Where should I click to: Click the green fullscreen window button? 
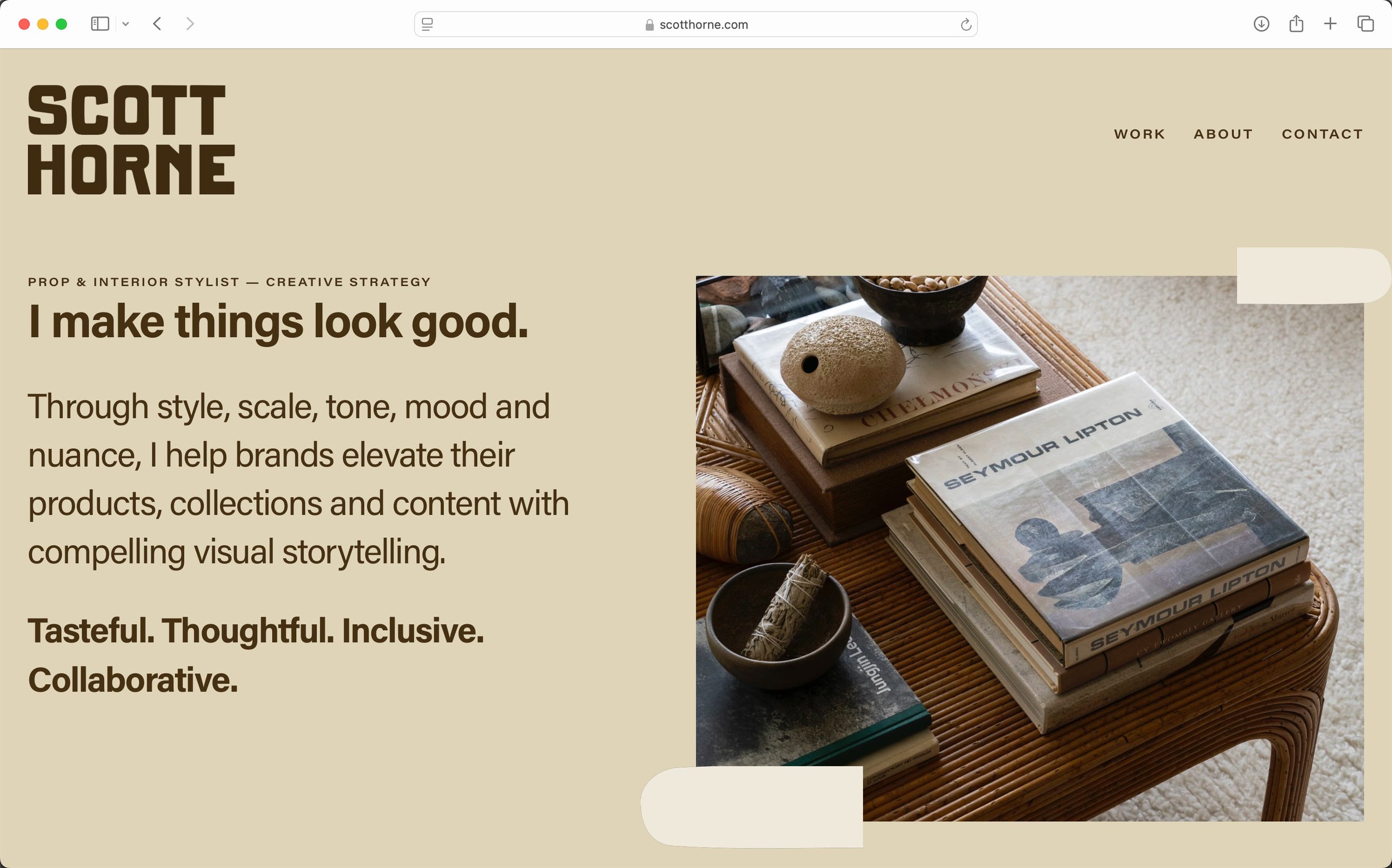[61, 24]
